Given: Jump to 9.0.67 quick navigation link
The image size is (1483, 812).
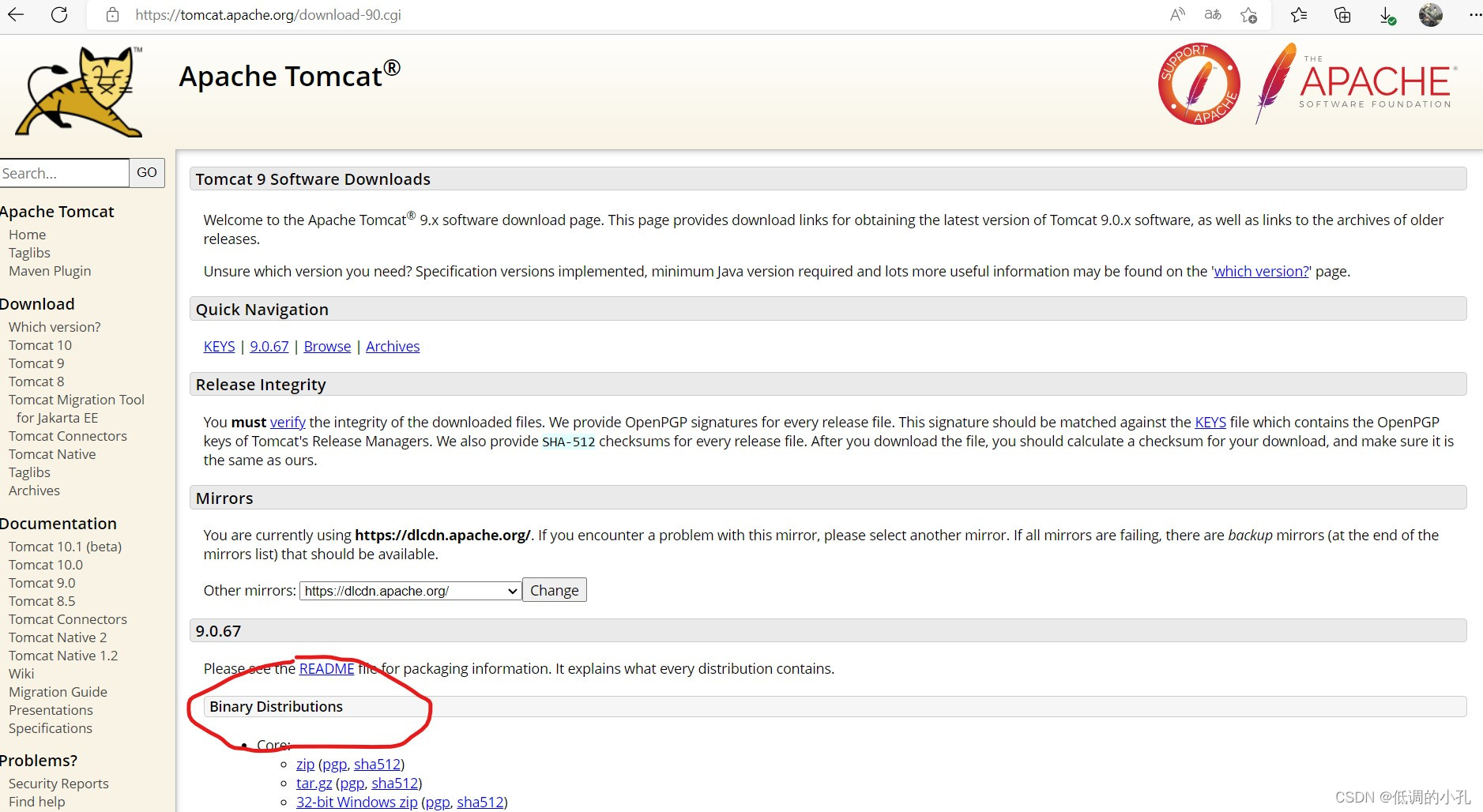Looking at the screenshot, I should point(269,346).
